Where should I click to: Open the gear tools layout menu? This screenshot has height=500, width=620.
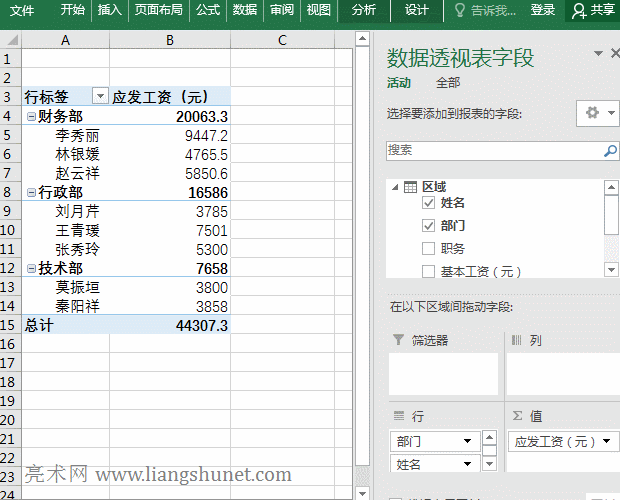point(597,113)
